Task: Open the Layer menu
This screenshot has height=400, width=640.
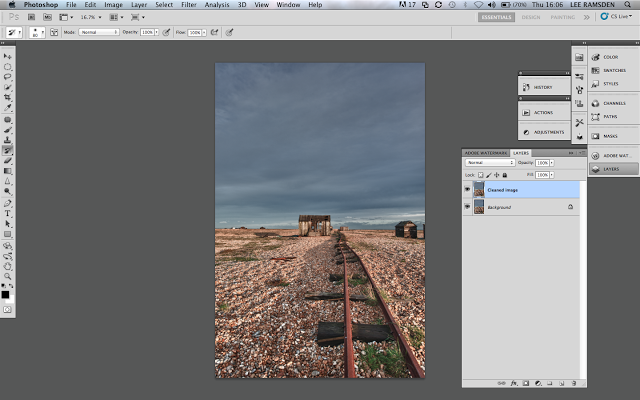Action: tap(139, 4)
